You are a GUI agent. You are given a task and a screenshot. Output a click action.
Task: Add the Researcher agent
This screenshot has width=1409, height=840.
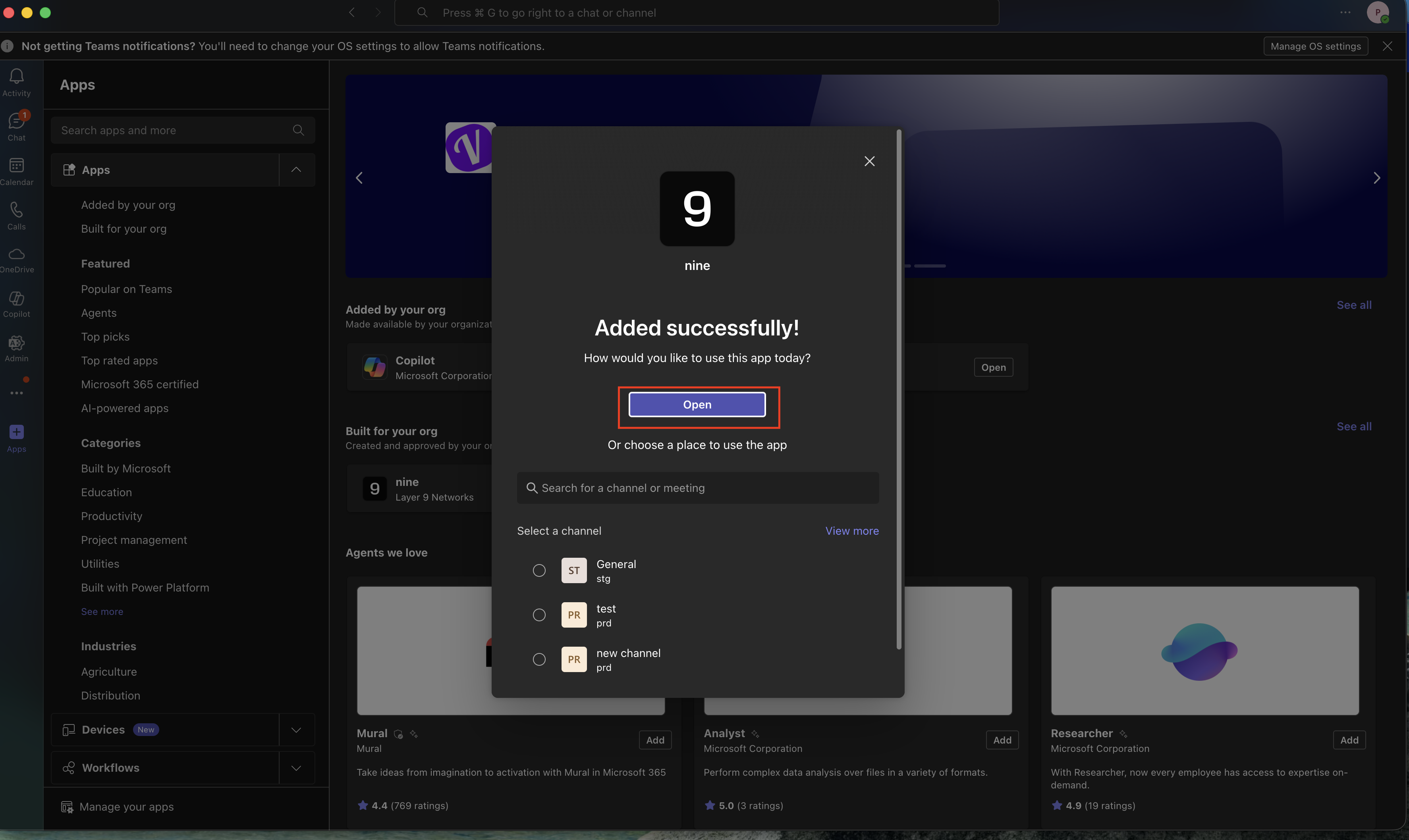(1349, 740)
